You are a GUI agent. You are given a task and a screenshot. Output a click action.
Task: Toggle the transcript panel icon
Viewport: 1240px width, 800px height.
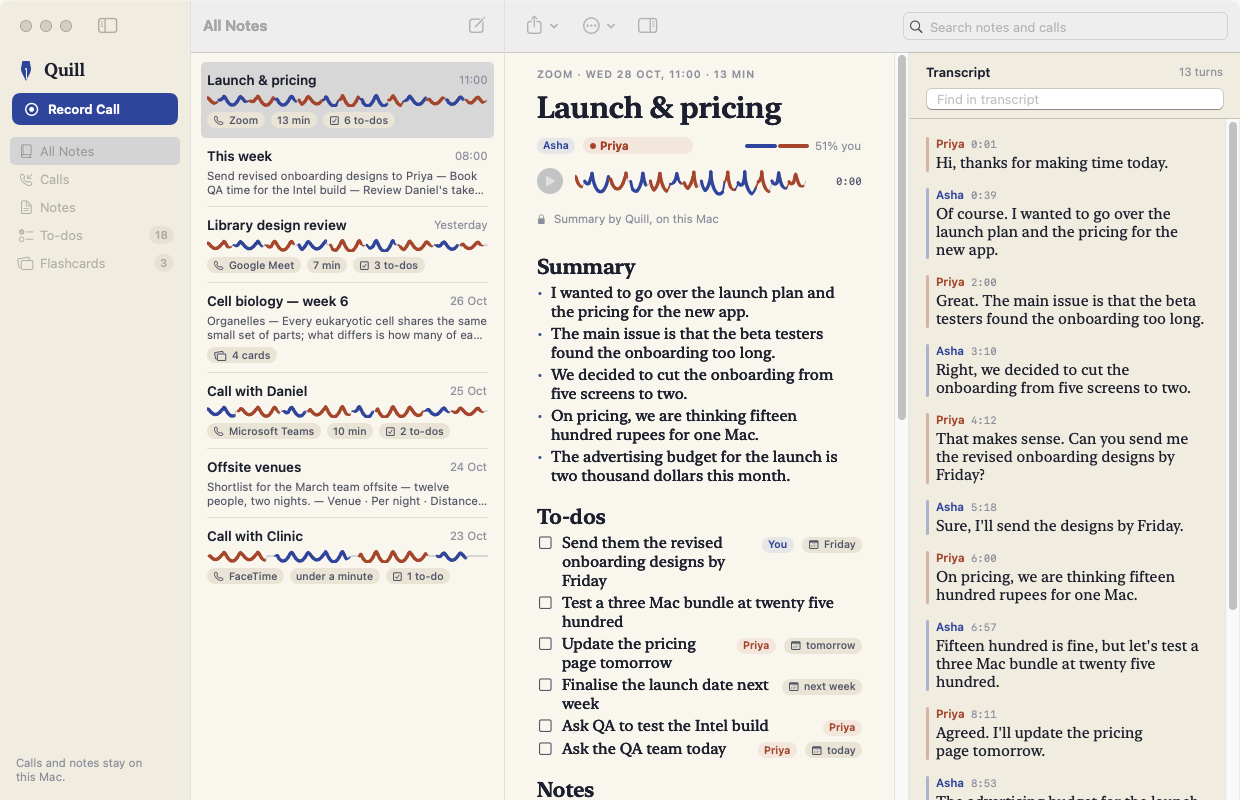tap(647, 26)
